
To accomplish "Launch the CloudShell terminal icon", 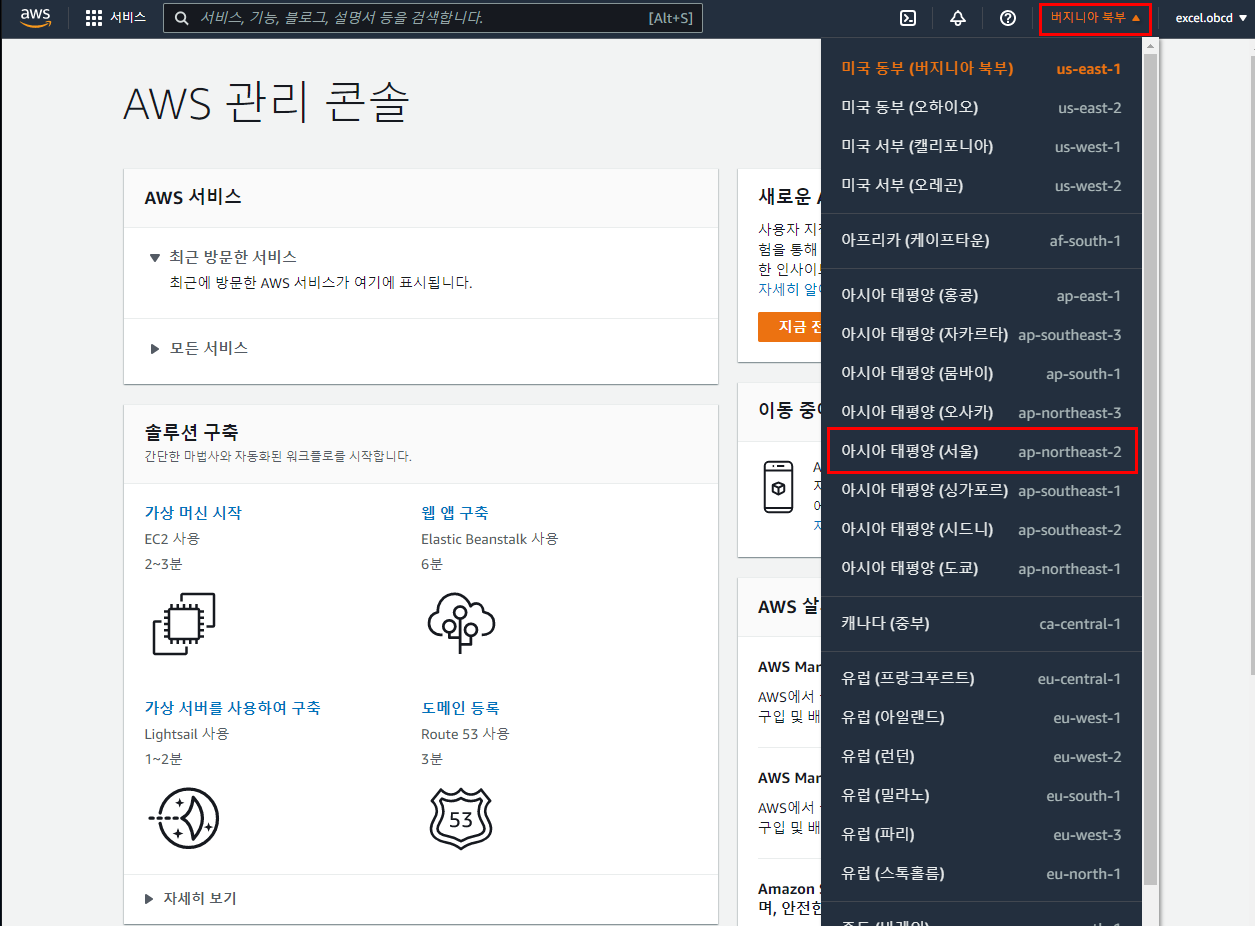I will click(908, 18).
